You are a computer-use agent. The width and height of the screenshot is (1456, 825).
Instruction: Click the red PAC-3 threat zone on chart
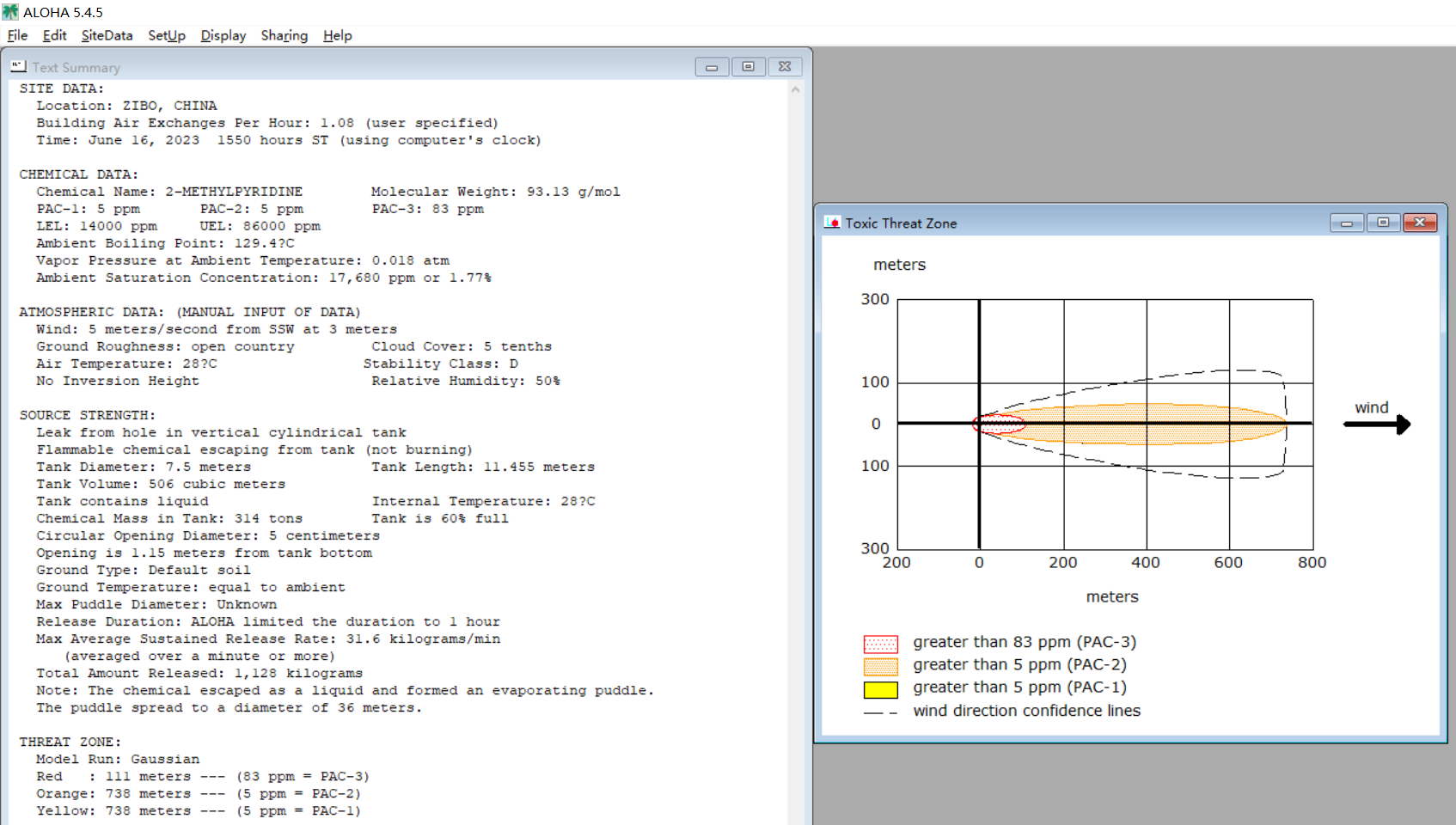[x=999, y=424]
